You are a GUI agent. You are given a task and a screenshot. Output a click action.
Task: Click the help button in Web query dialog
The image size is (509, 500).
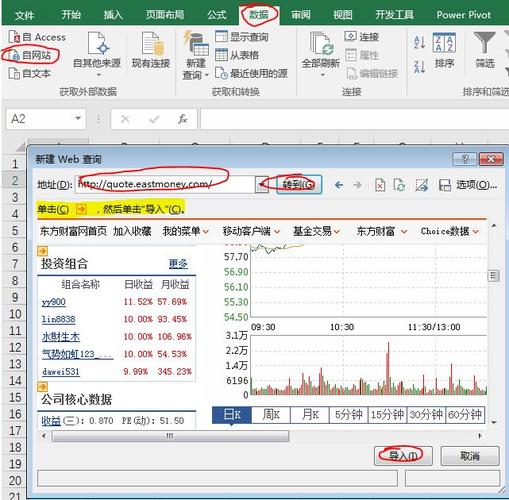tap(465, 159)
